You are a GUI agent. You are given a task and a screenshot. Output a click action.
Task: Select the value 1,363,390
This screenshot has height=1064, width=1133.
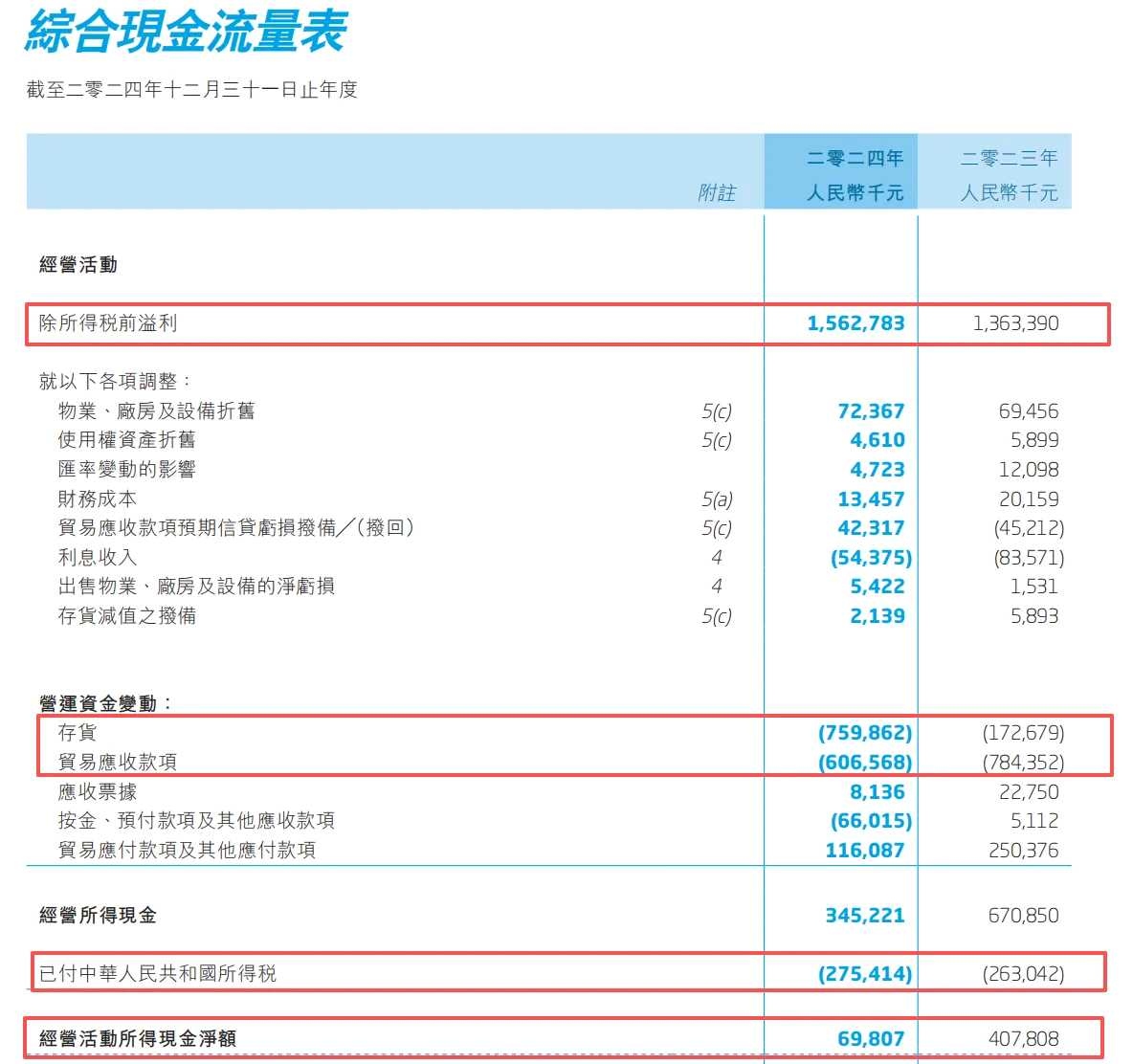tap(1015, 322)
